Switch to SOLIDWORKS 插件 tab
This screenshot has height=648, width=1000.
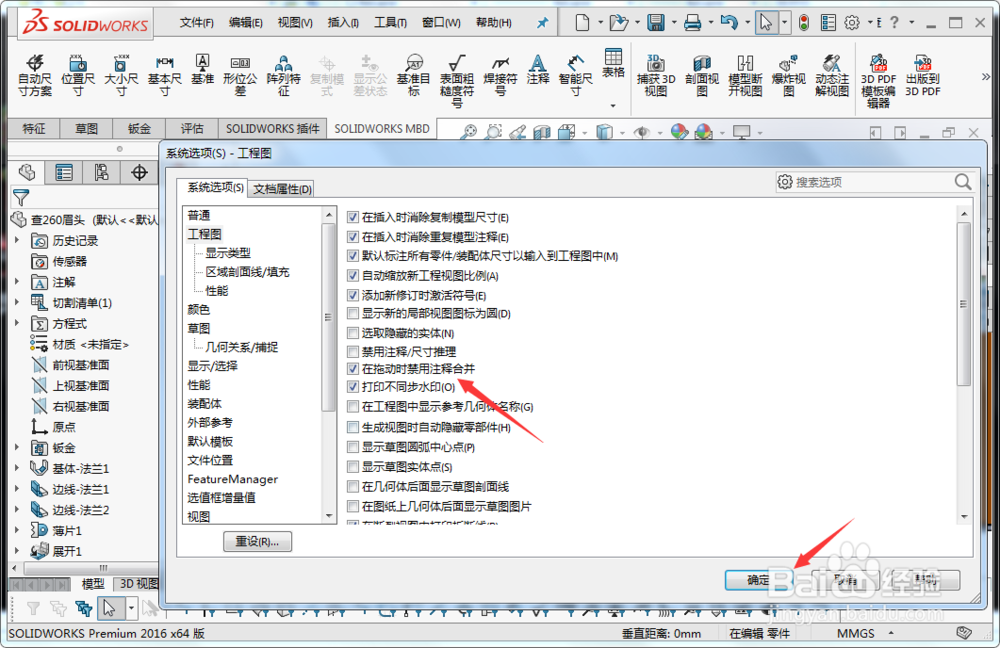coord(272,129)
